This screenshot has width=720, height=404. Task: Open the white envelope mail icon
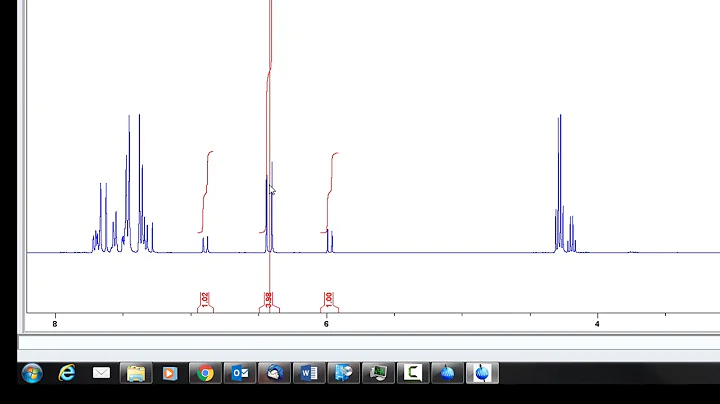click(101, 373)
